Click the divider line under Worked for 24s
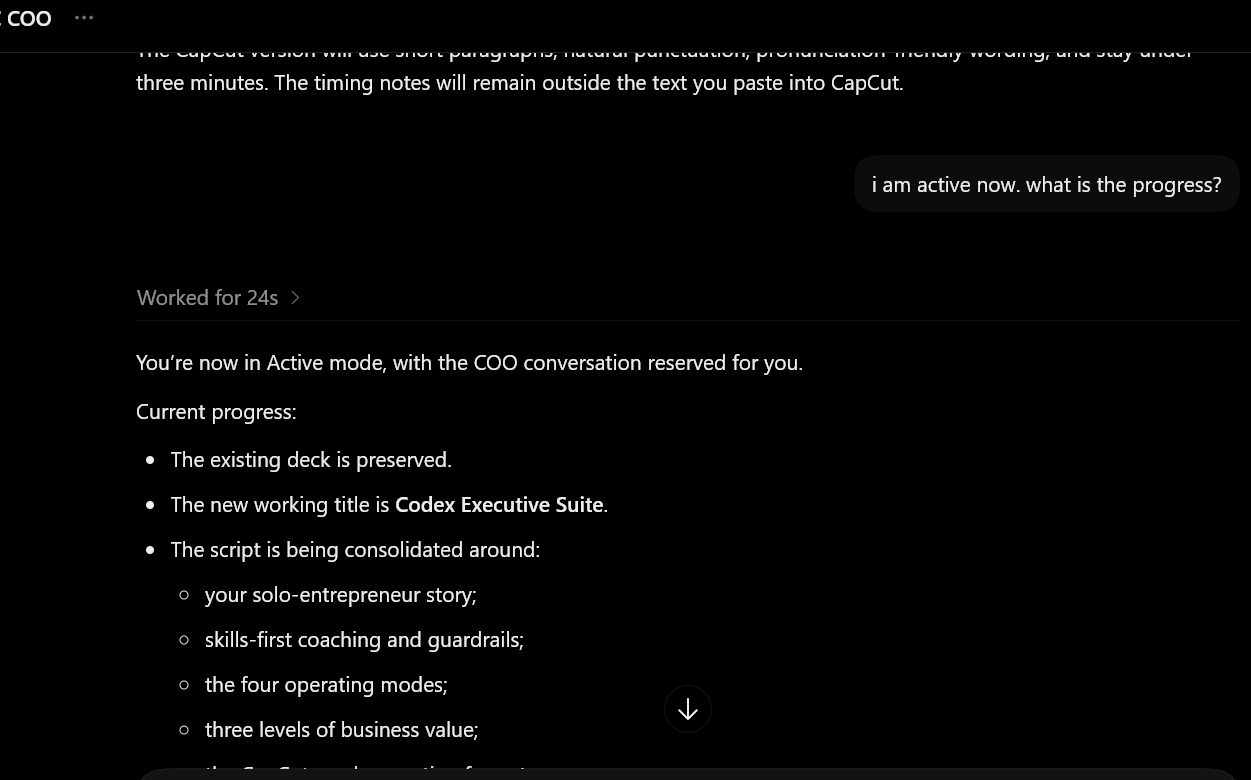The width and height of the screenshot is (1251, 780). point(688,320)
